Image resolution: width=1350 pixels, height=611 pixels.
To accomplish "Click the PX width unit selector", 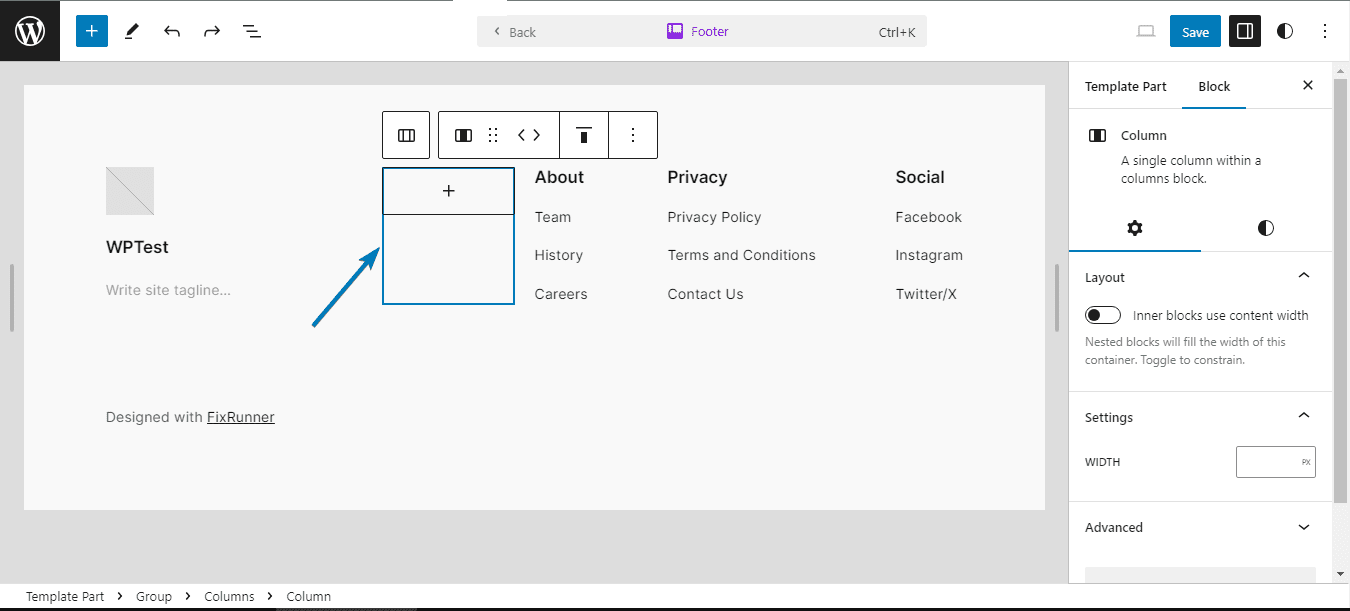I will tap(1306, 462).
